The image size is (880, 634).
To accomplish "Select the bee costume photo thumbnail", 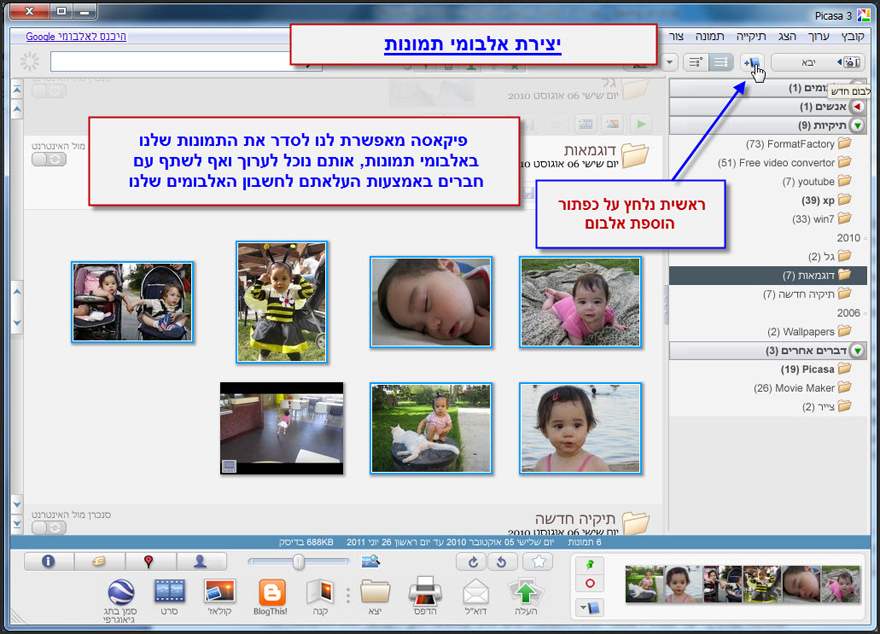I will [x=281, y=302].
